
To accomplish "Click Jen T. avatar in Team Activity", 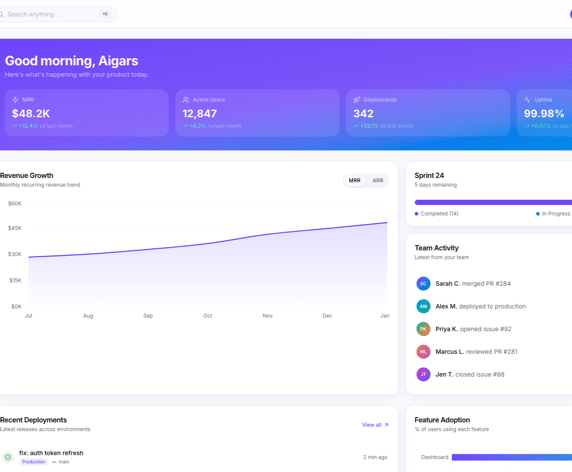I will (x=423, y=374).
